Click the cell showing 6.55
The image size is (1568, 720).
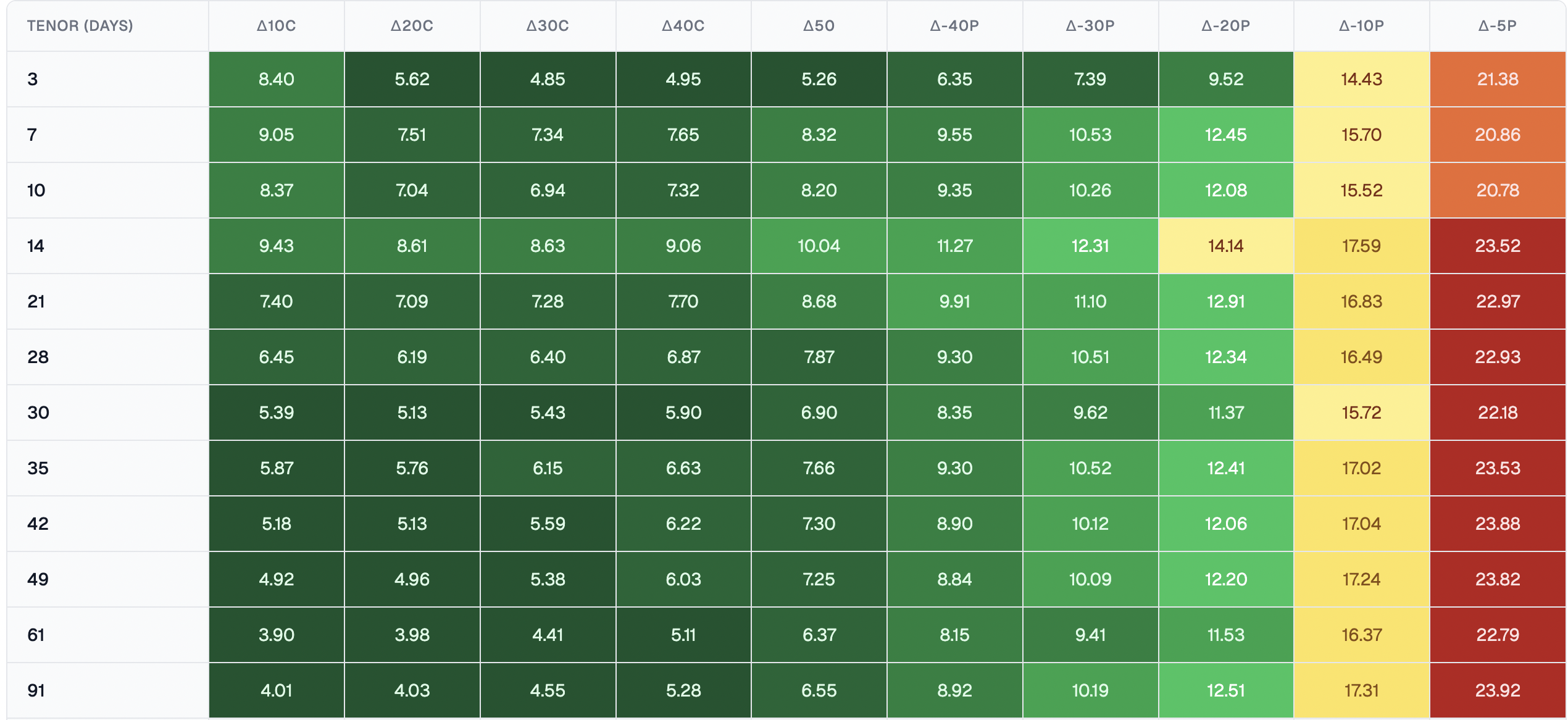pyautogui.click(x=819, y=690)
